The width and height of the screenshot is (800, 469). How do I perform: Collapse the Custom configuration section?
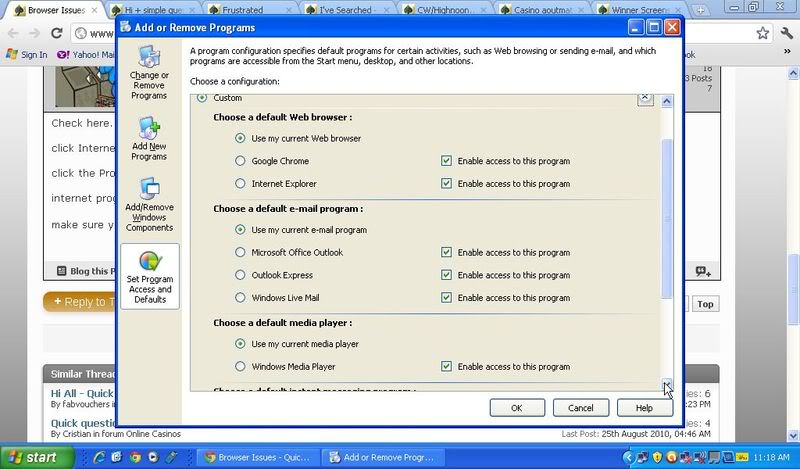tap(645, 98)
